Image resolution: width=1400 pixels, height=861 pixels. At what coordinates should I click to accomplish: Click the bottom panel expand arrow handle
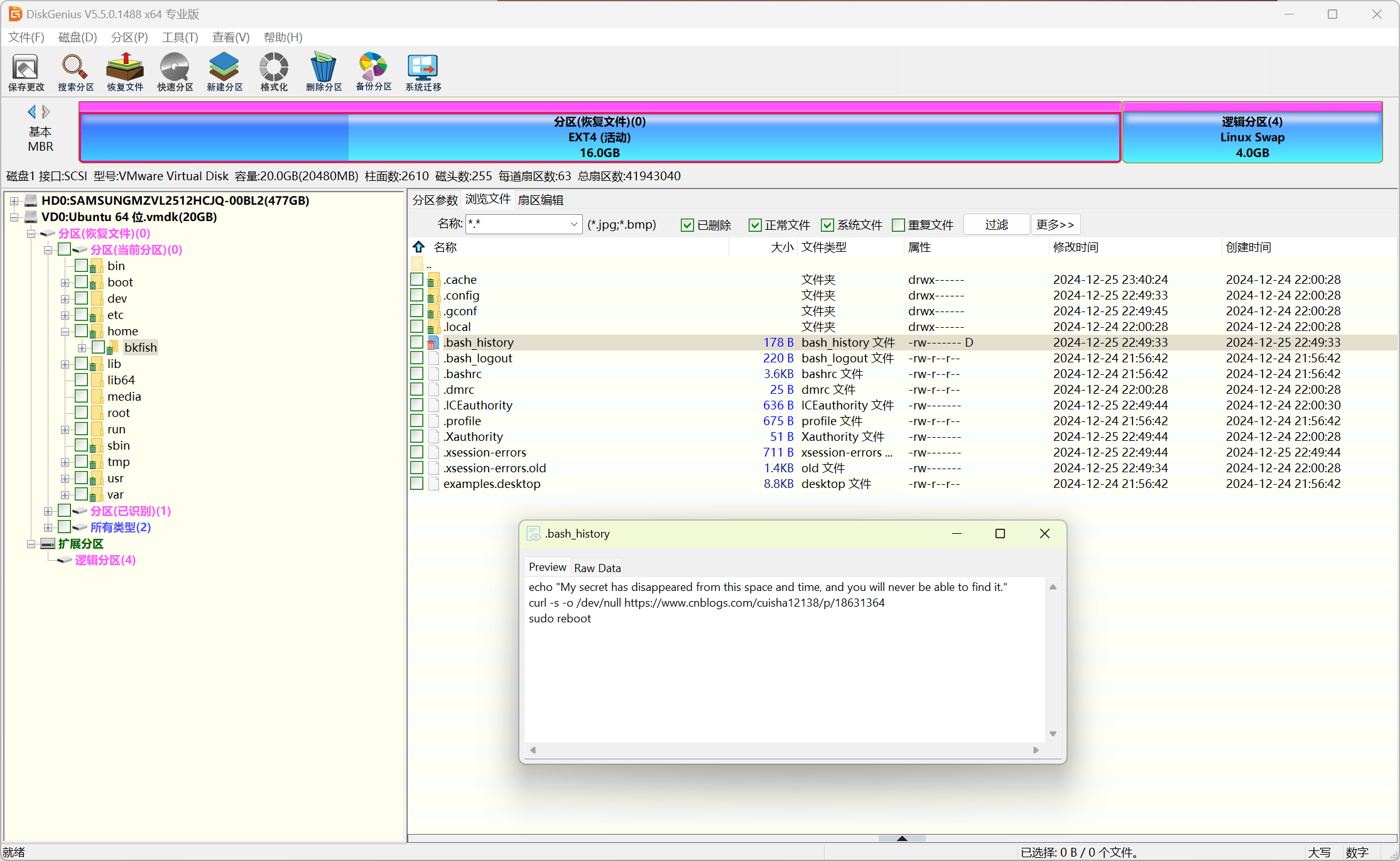pyautogui.click(x=902, y=838)
